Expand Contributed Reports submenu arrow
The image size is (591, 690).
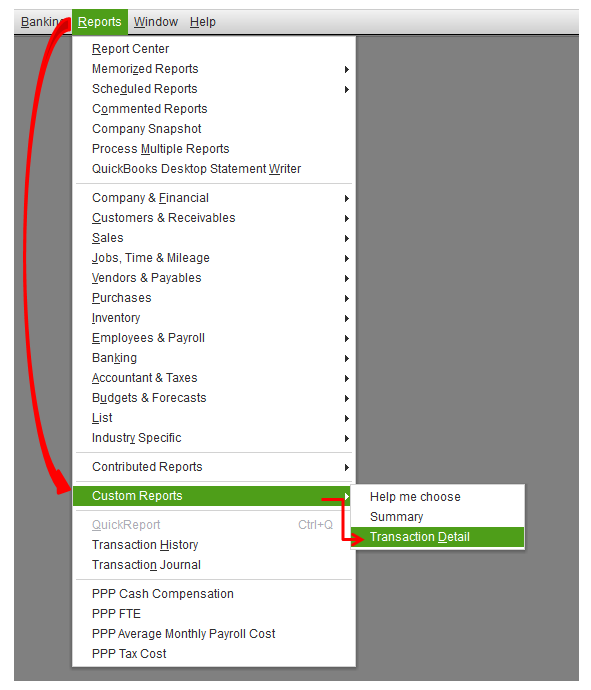click(x=347, y=467)
